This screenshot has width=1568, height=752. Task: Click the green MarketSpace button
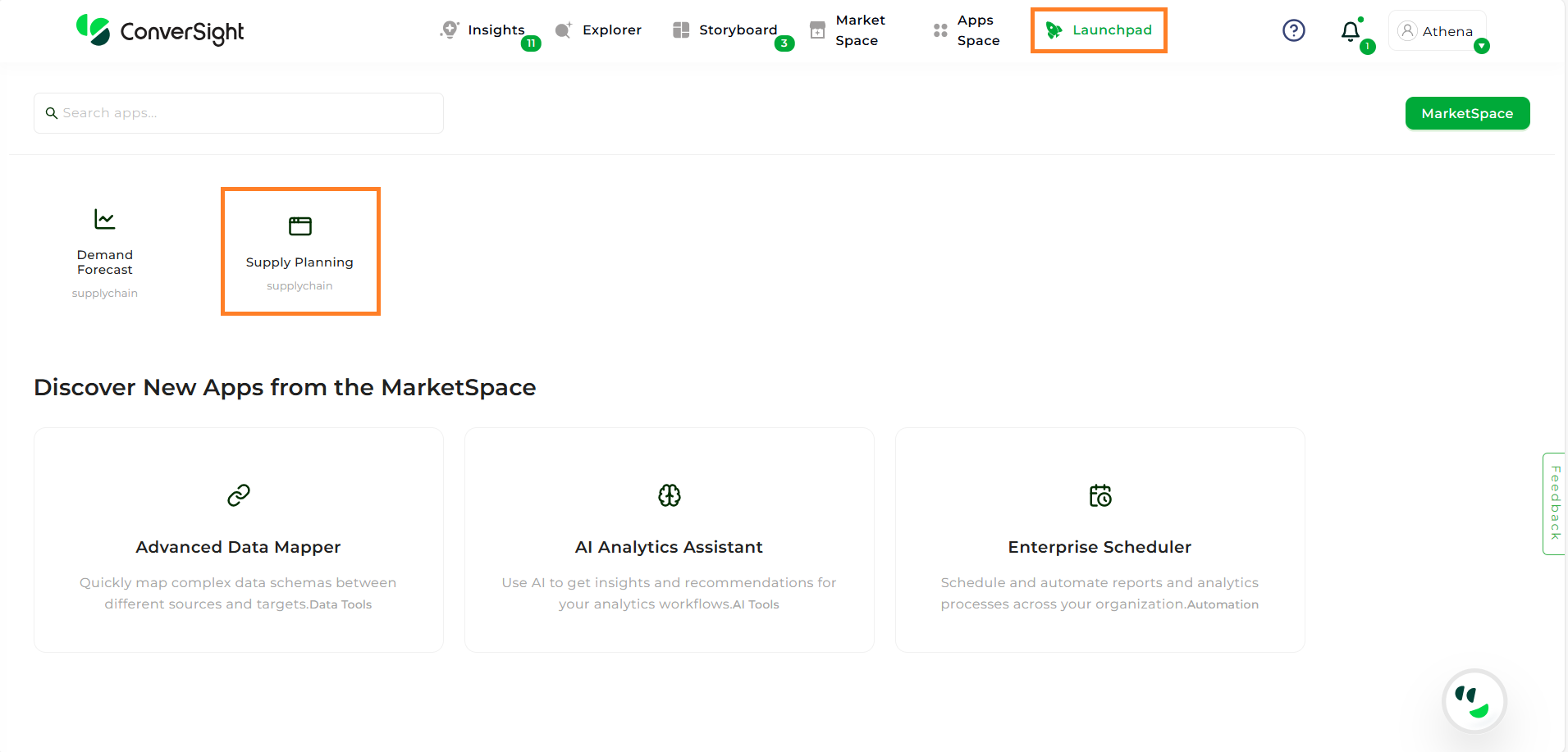pyautogui.click(x=1466, y=113)
